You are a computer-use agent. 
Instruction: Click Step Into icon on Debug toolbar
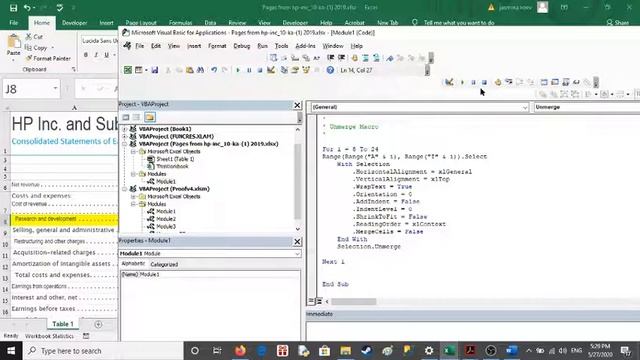point(509,82)
